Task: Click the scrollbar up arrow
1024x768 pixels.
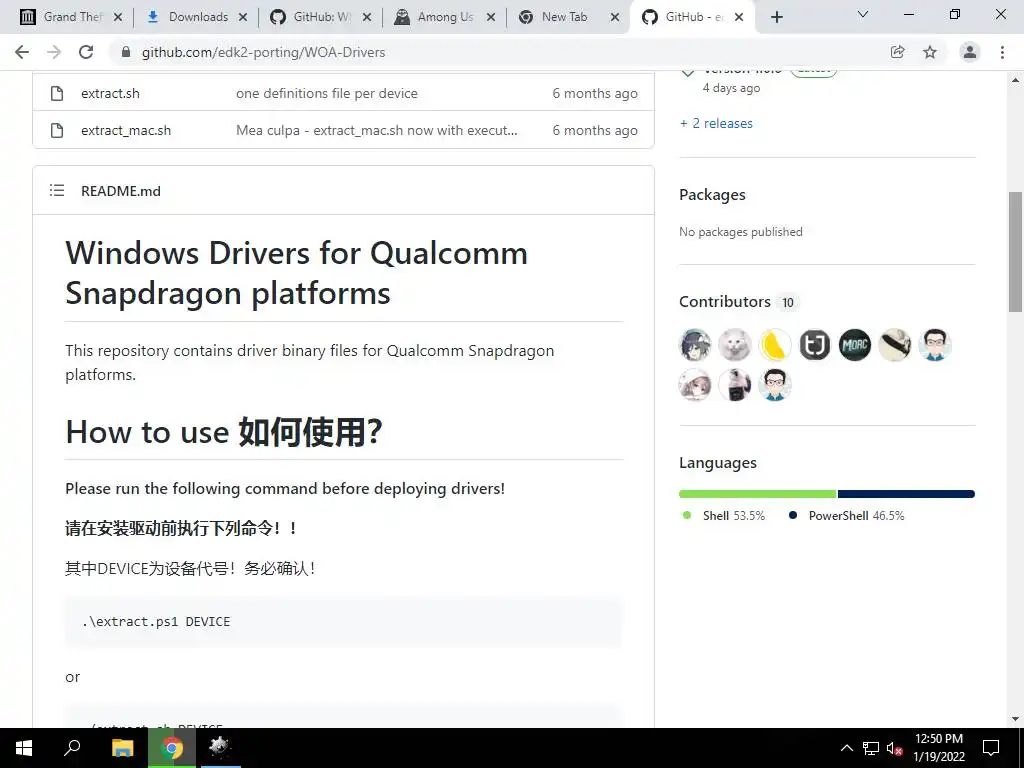Action: (1015, 80)
